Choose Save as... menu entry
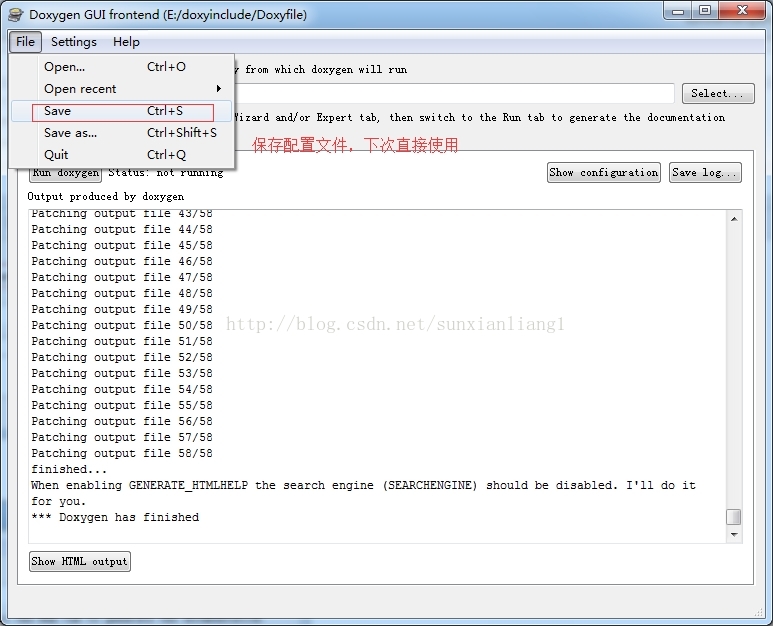The image size is (773, 626). 121,133
